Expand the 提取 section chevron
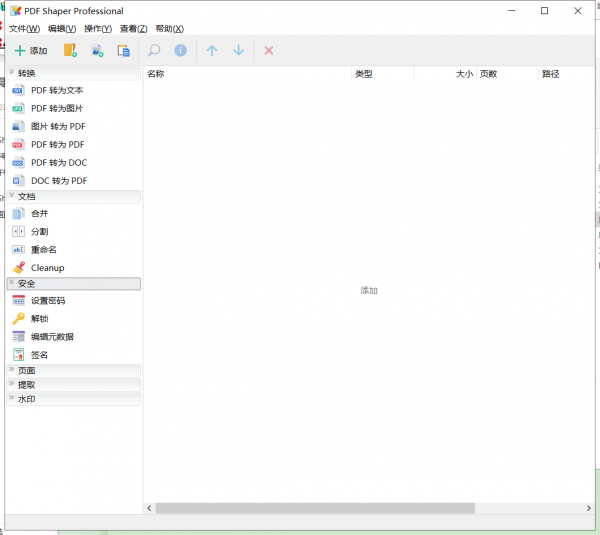The image size is (600, 535). 11,383
